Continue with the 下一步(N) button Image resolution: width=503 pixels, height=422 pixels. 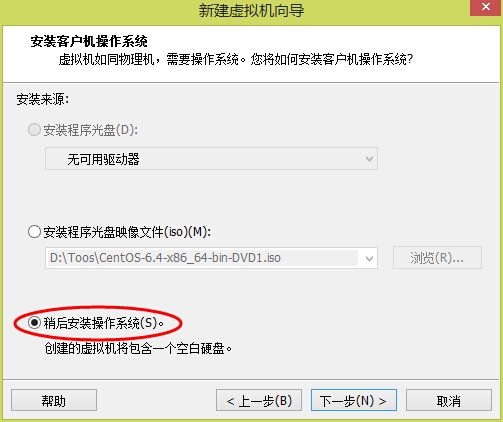[354, 400]
